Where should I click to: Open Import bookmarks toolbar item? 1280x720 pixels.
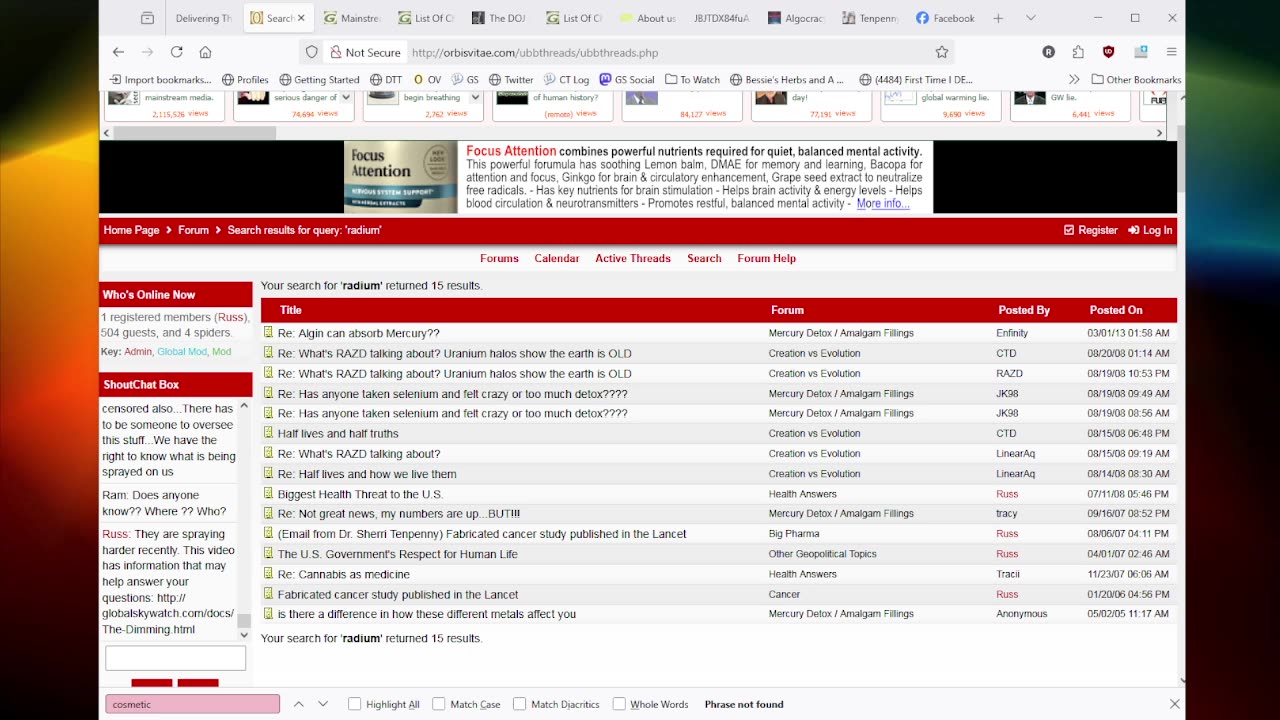[x=160, y=79]
